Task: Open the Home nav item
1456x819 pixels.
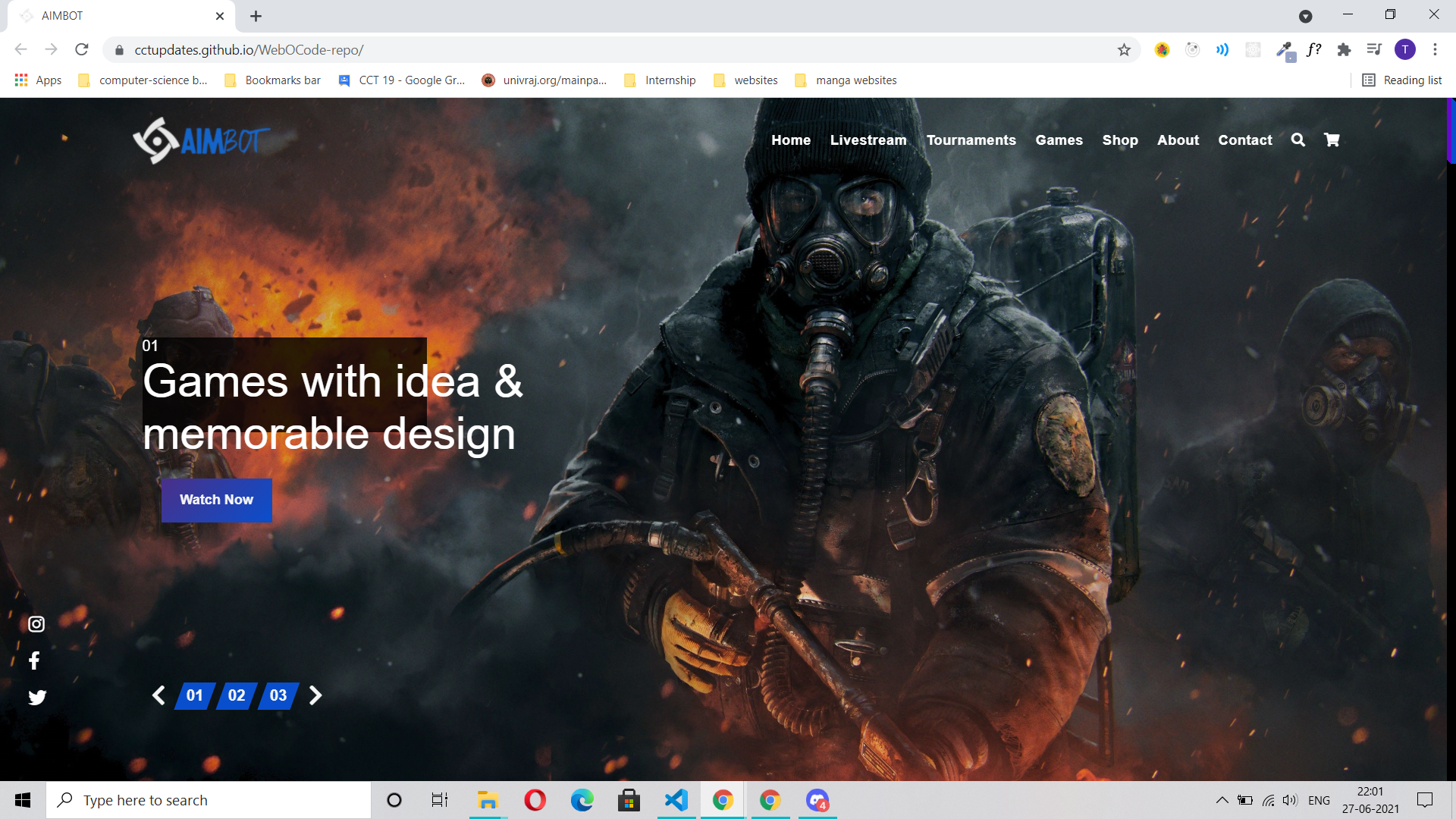Action: [x=791, y=140]
